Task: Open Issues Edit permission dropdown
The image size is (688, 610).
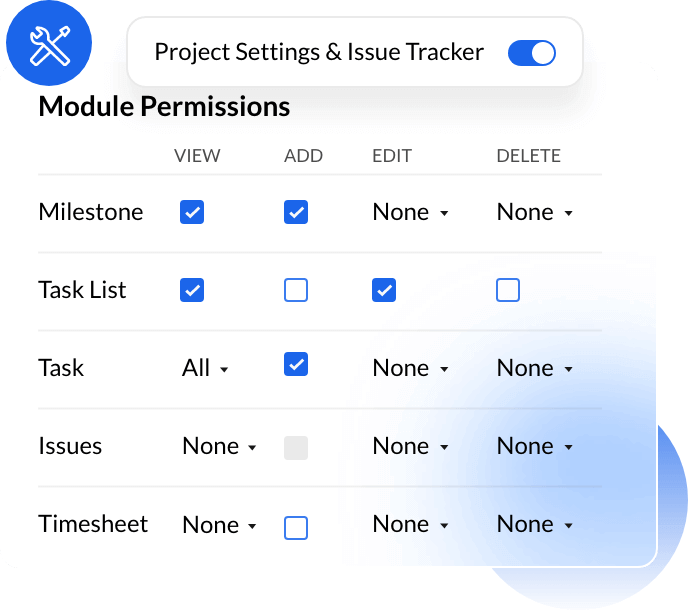Action: point(410,446)
